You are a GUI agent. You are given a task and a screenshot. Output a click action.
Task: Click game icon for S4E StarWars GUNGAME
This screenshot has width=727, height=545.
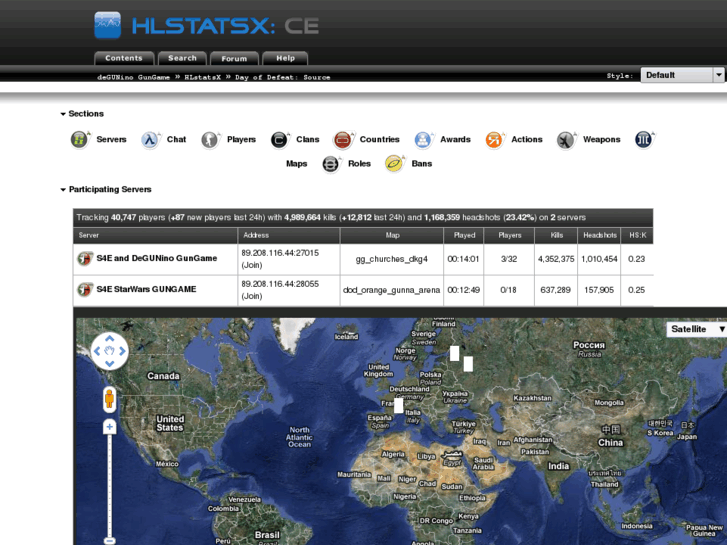85,289
